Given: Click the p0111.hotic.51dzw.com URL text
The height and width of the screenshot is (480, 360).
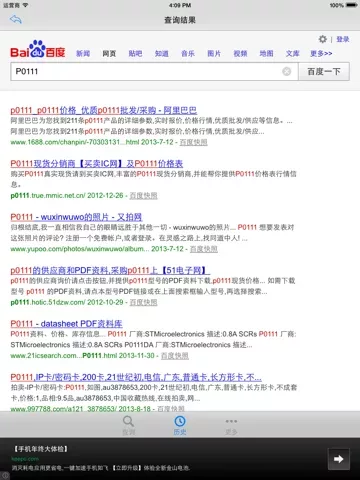Looking at the screenshot, I should click(48, 302).
